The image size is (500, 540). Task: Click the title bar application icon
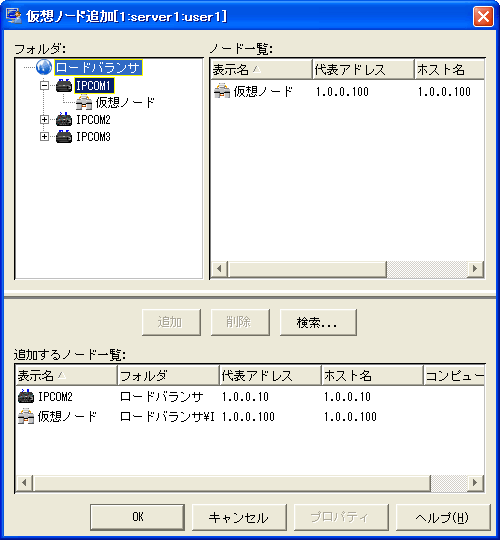(x=14, y=16)
